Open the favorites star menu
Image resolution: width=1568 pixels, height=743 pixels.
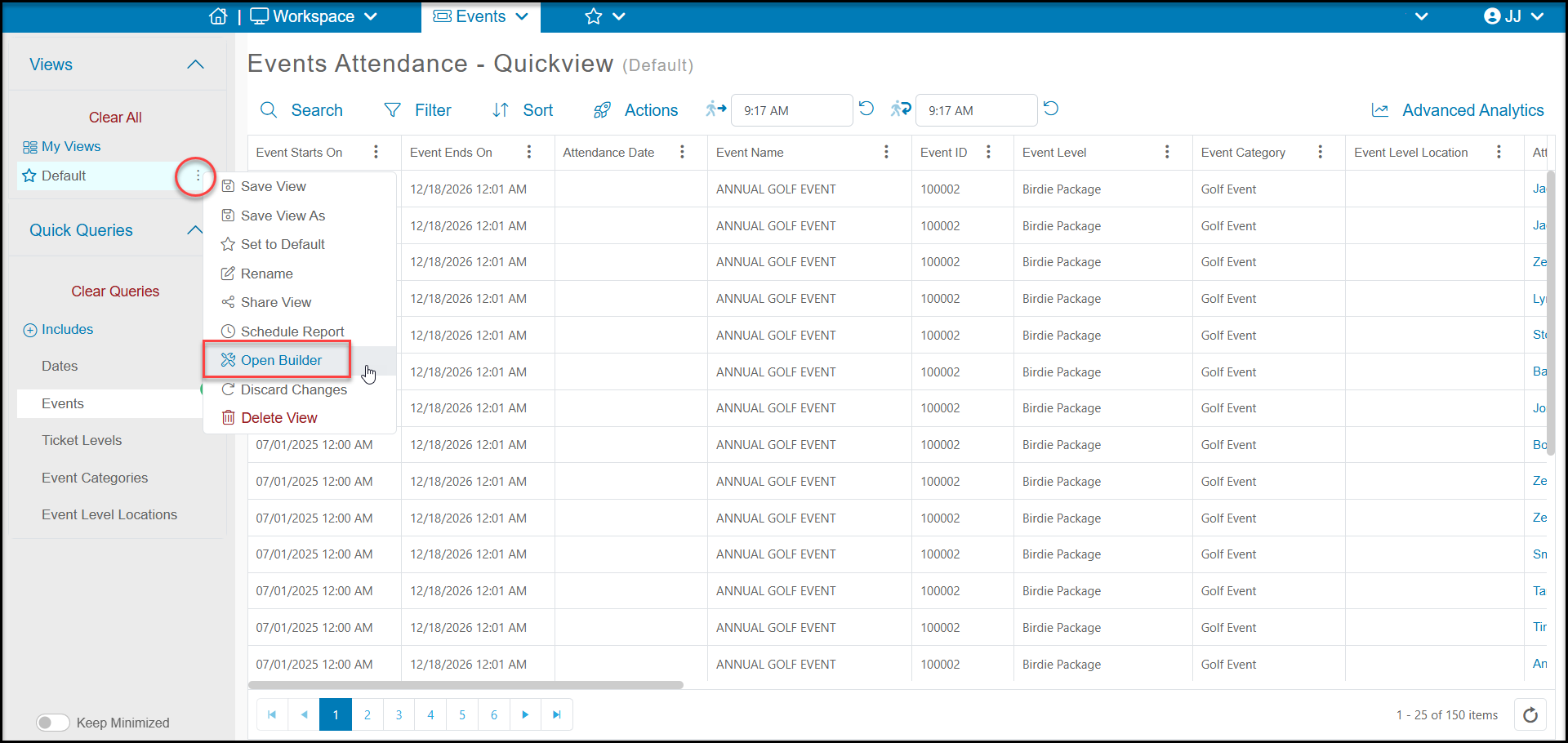point(604,16)
